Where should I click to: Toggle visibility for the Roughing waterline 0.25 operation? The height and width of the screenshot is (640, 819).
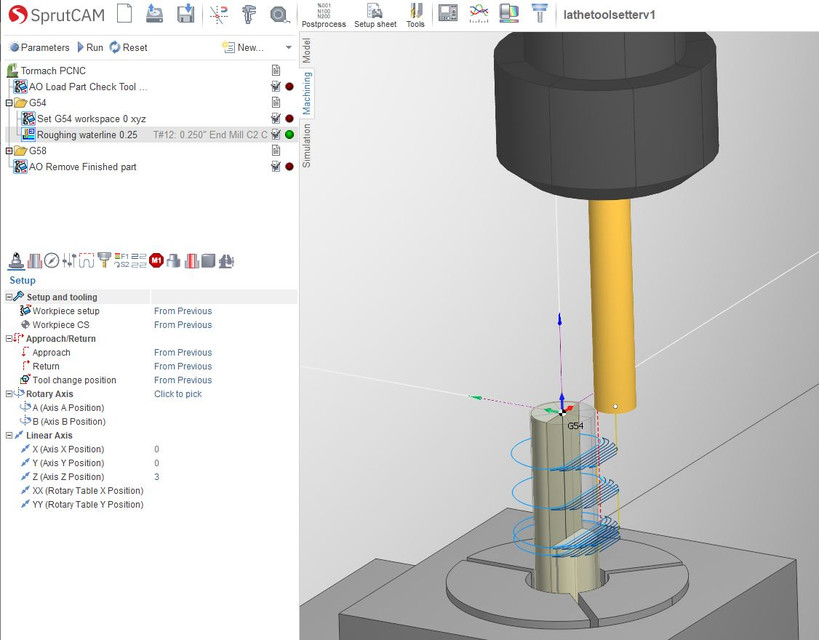(x=274, y=134)
